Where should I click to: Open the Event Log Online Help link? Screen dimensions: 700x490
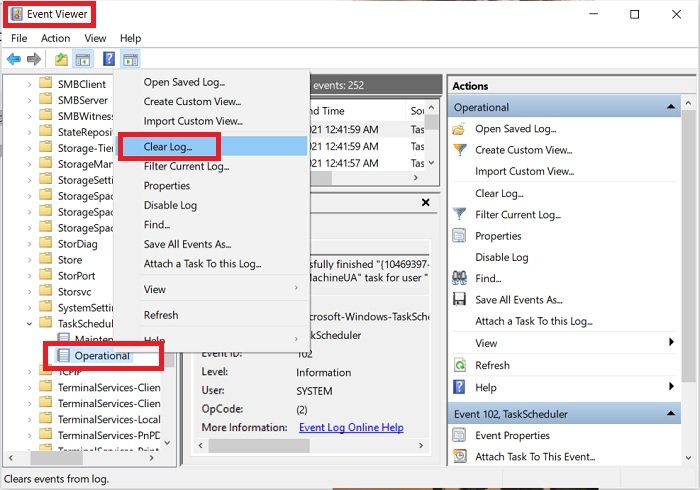click(351, 427)
